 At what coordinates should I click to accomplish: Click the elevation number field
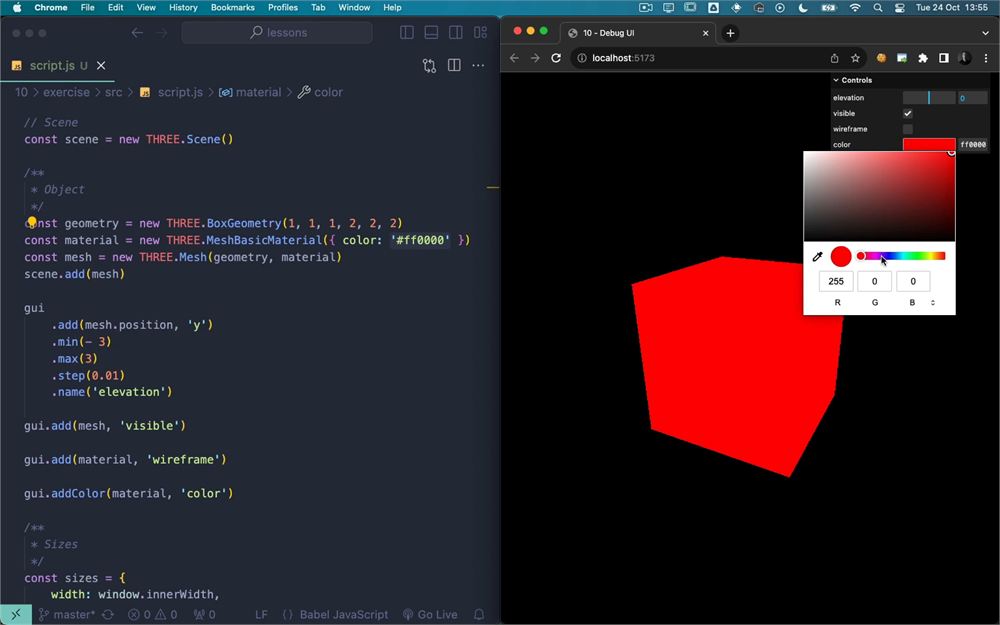(x=973, y=98)
